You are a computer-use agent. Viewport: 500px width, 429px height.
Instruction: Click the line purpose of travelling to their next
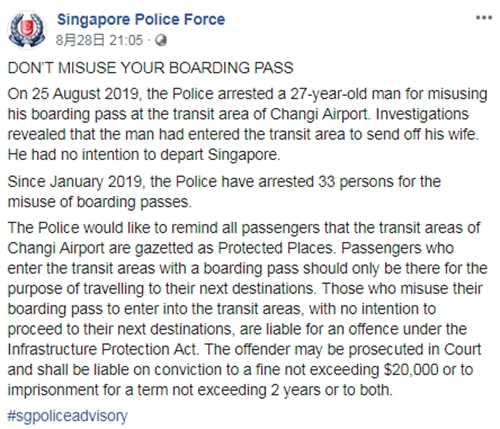coord(161,289)
